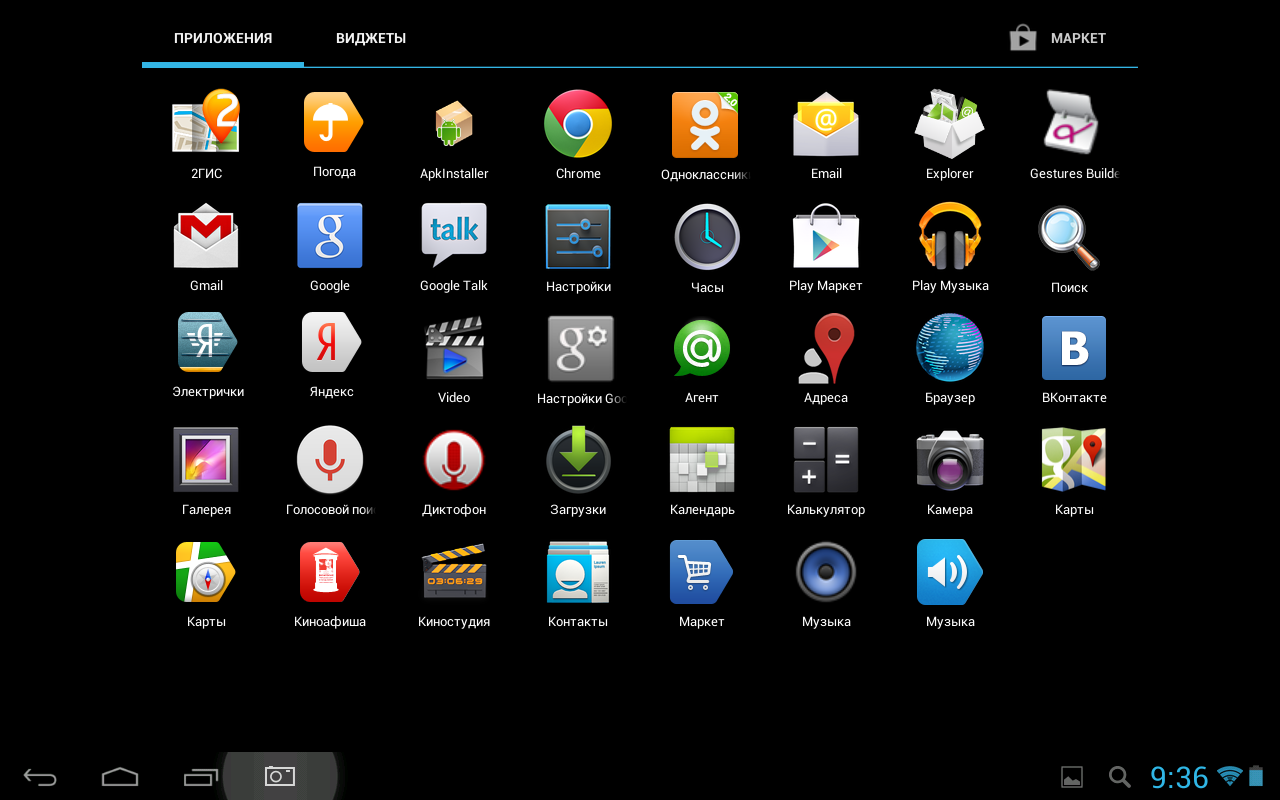Open Музыка app with round speaker icon
The image size is (1280, 800).
[826, 572]
